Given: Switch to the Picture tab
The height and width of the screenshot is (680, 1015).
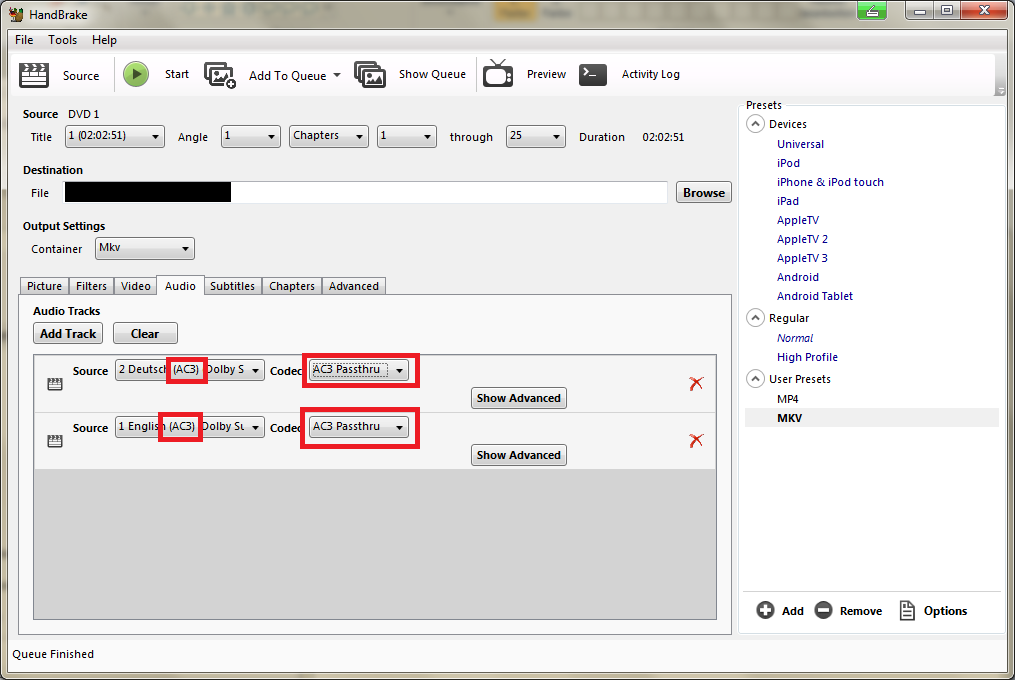Looking at the screenshot, I should [45, 286].
